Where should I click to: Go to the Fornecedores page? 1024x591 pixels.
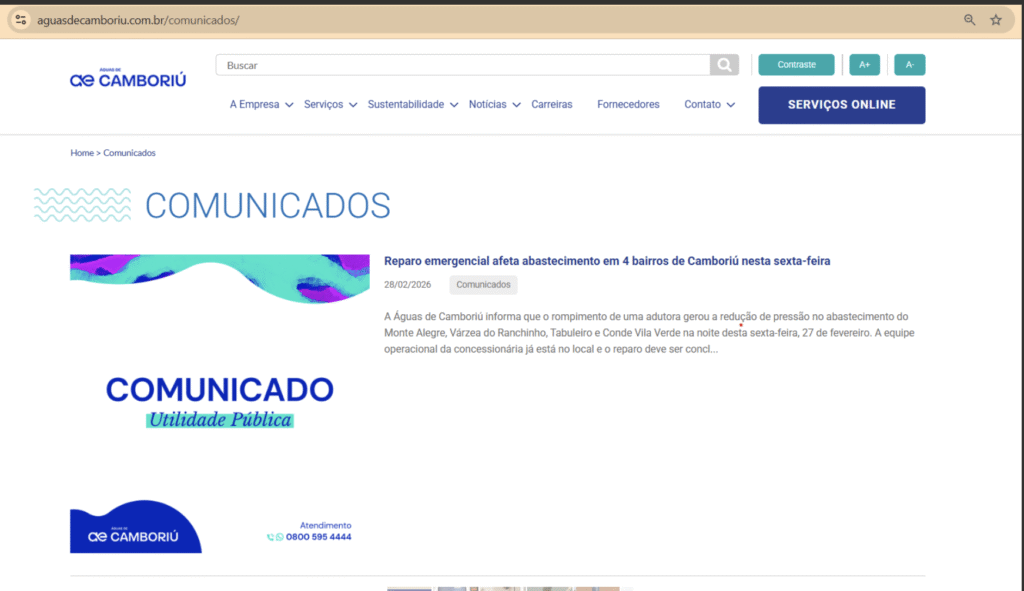tap(628, 104)
